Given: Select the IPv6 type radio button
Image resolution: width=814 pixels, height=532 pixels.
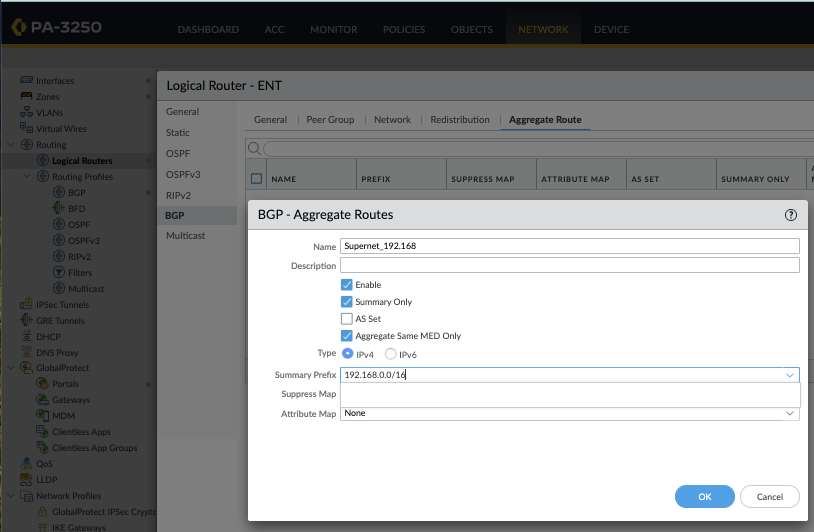Looking at the screenshot, I should 391,354.
